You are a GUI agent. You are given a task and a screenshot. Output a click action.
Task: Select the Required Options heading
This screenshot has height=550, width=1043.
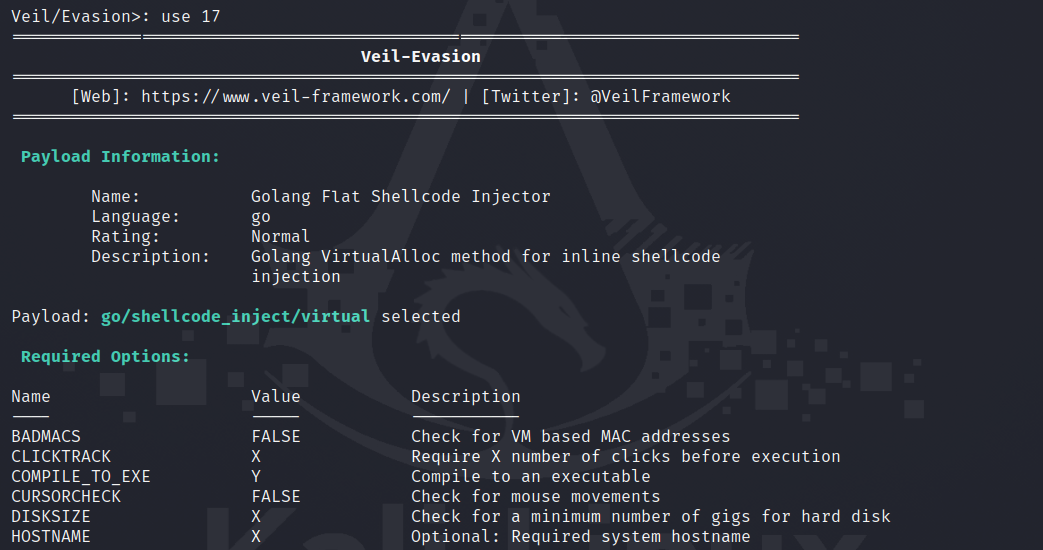tap(105, 357)
